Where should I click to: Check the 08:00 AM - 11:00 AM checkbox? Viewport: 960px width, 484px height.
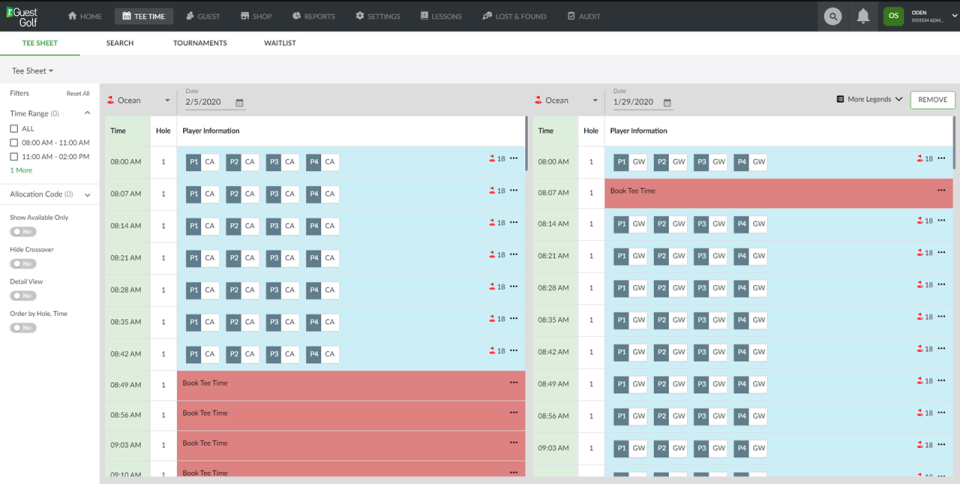(x=14, y=143)
